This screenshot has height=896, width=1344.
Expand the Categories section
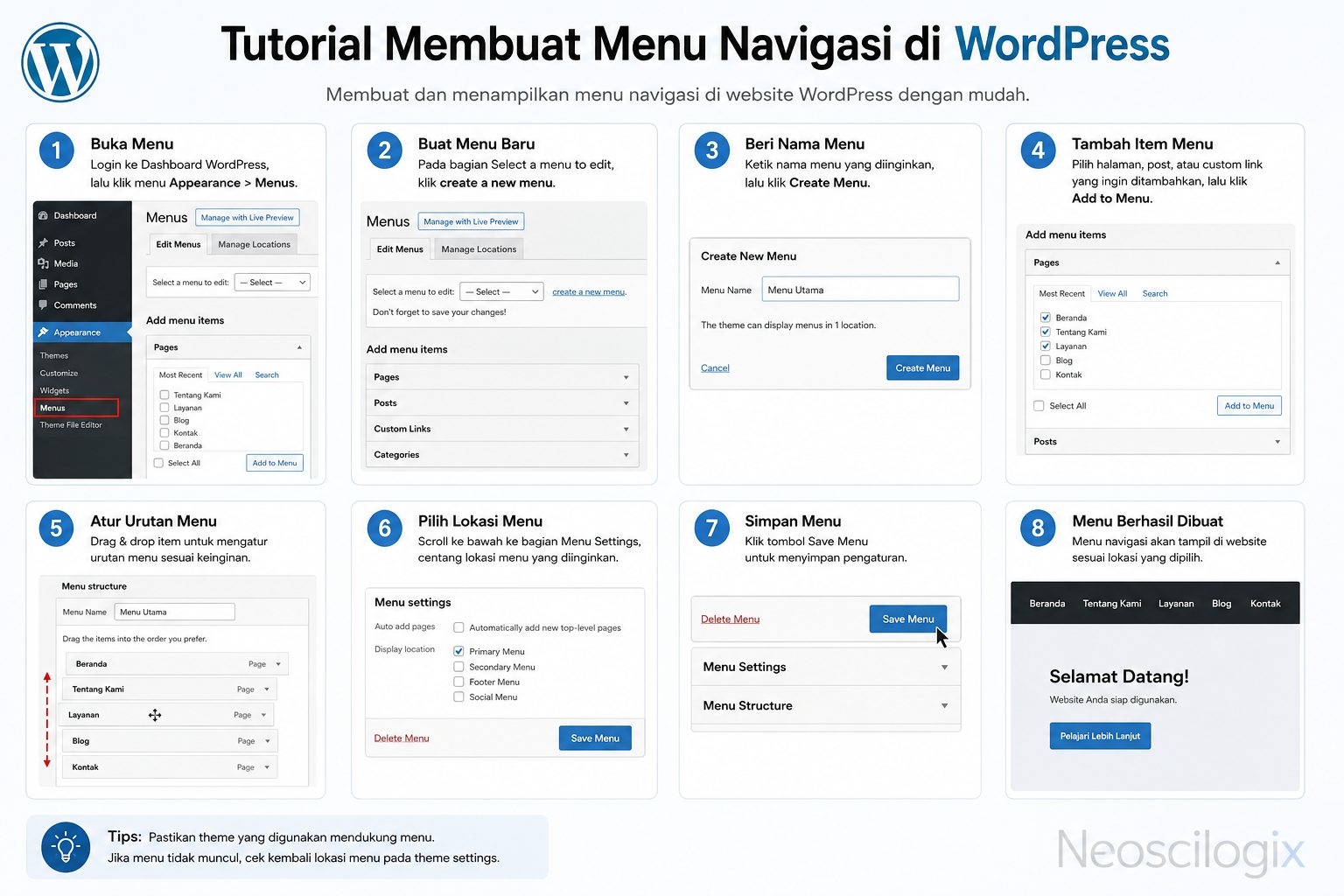(501, 455)
